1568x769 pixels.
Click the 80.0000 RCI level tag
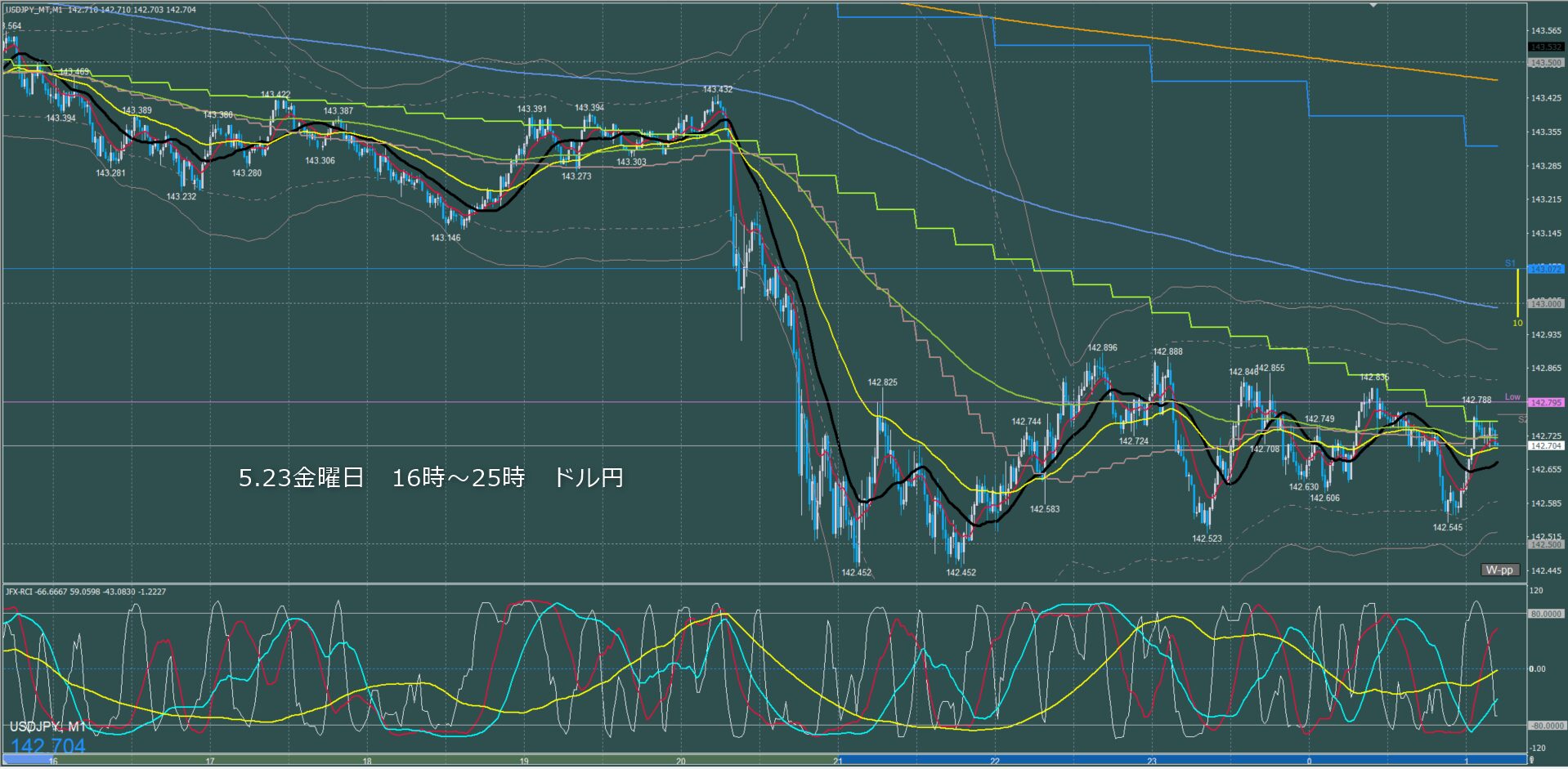pyautogui.click(x=1546, y=614)
